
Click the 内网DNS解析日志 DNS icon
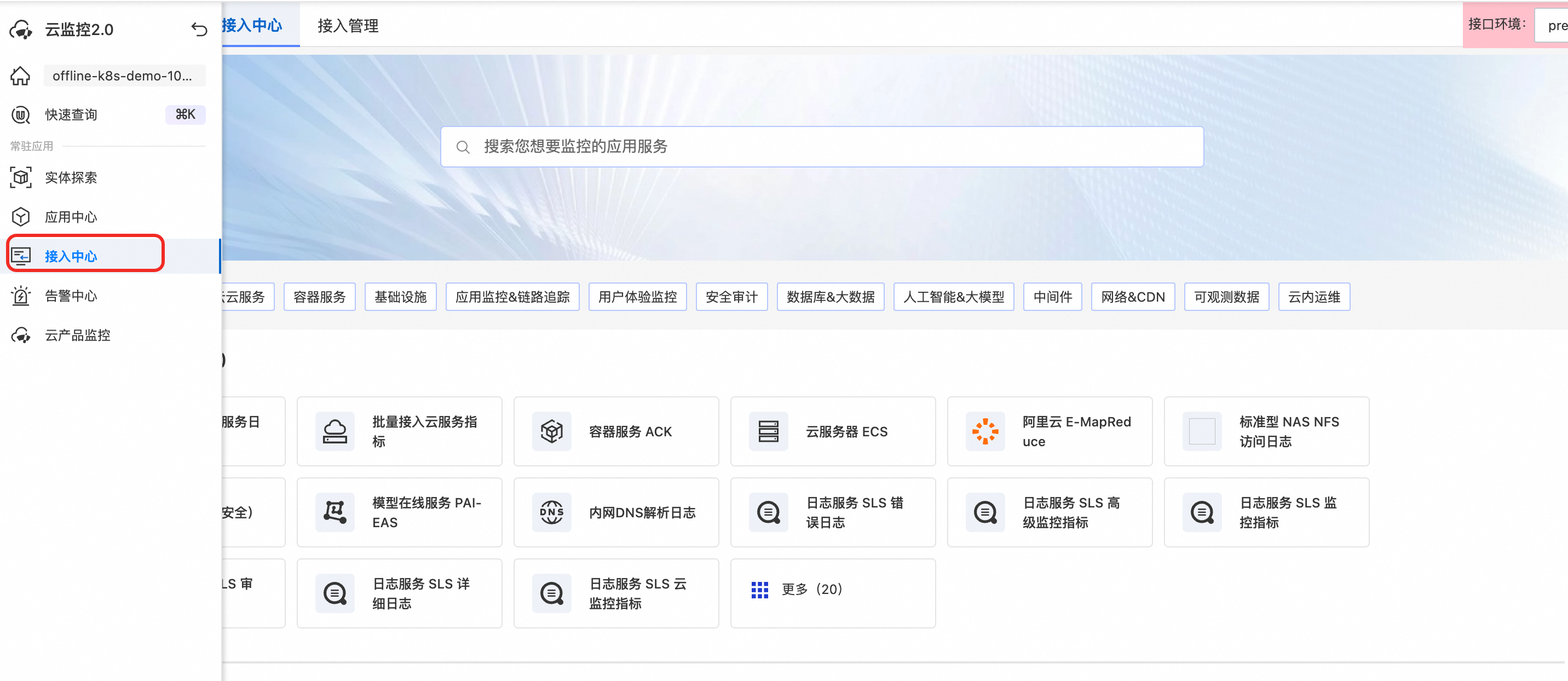click(551, 512)
